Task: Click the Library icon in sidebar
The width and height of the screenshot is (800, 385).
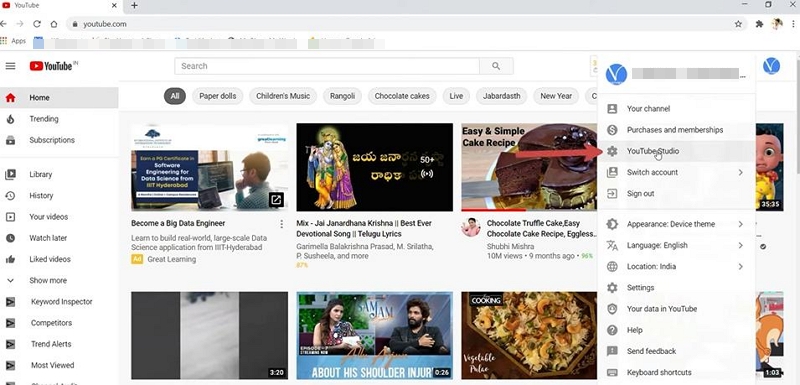Action: click(x=10, y=174)
